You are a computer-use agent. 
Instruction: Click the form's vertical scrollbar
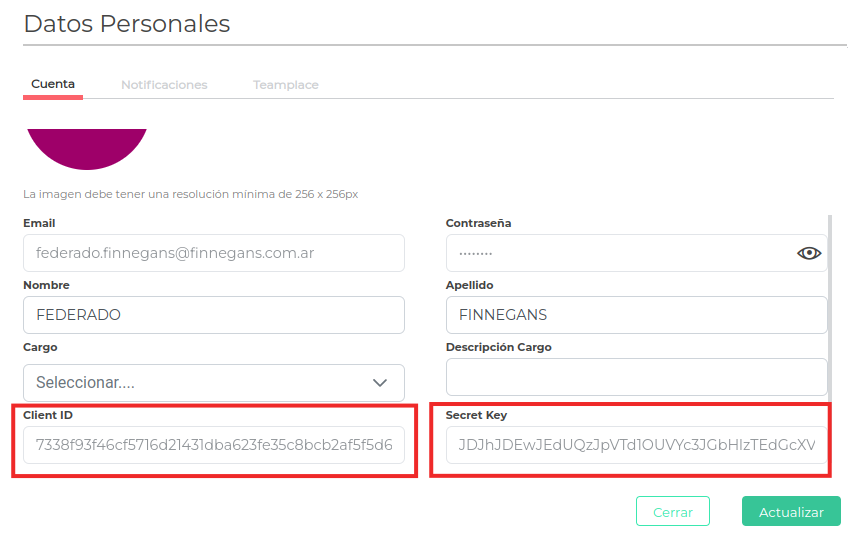click(x=830, y=300)
